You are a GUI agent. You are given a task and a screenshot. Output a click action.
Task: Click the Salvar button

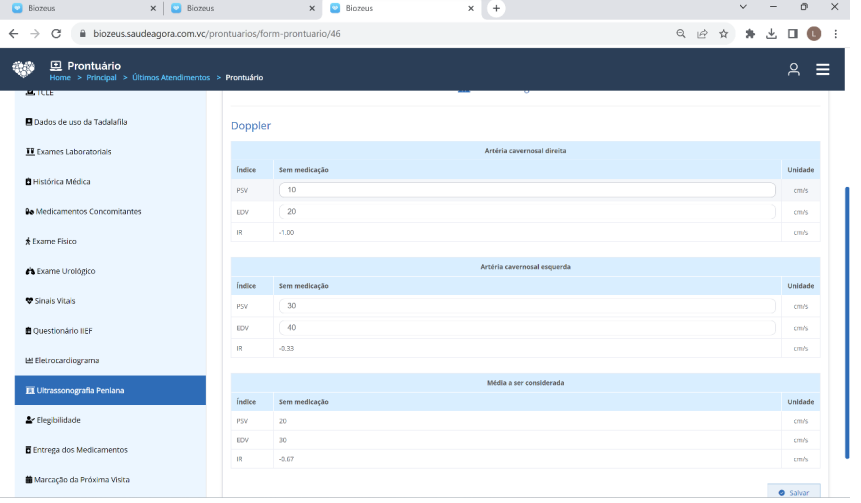pyautogui.click(x=793, y=492)
